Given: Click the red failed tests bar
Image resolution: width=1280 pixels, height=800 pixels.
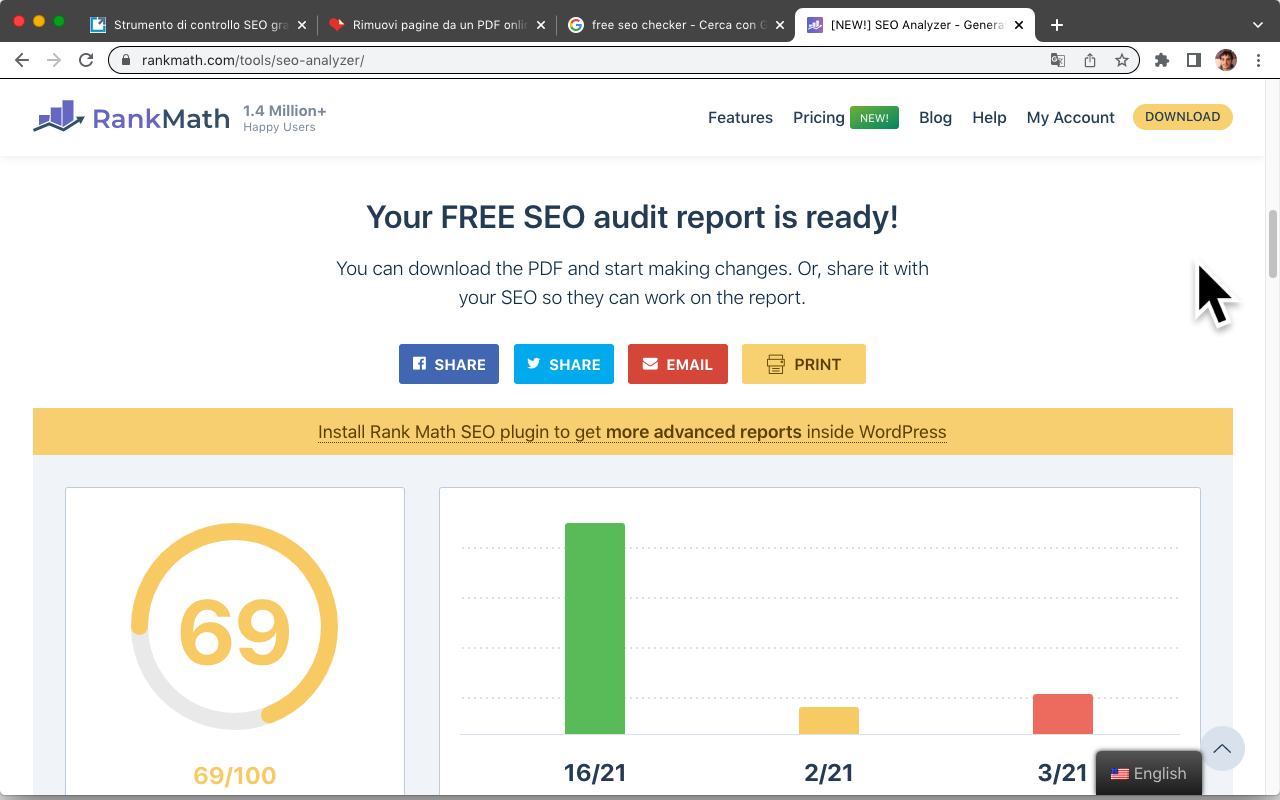Looking at the screenshot, I should pos(1063,714).
